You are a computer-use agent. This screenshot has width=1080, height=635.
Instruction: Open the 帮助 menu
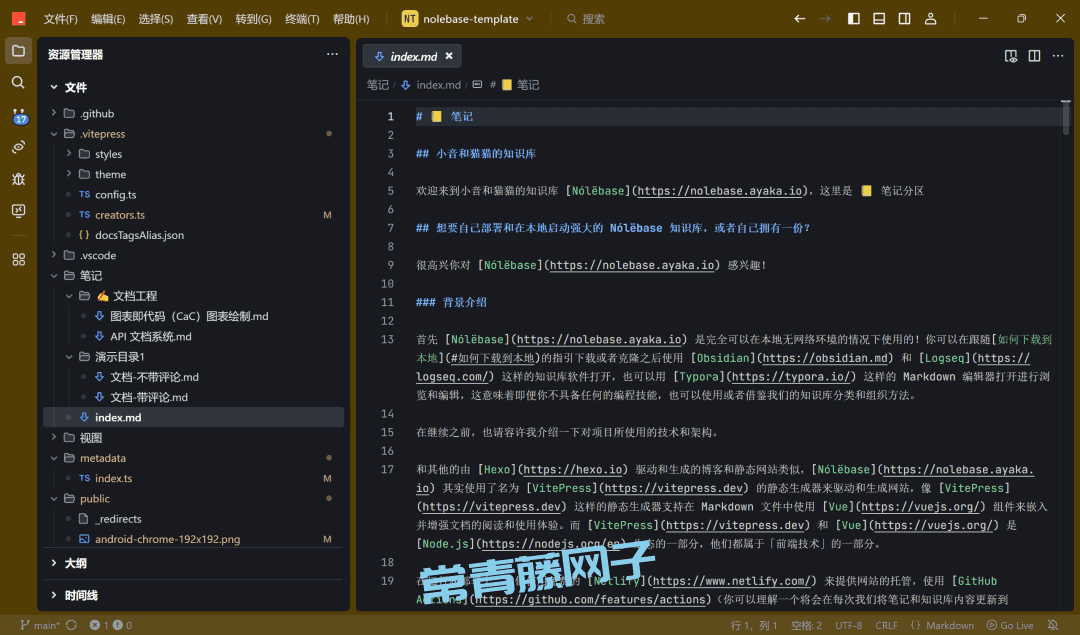[x=351, y=19]
